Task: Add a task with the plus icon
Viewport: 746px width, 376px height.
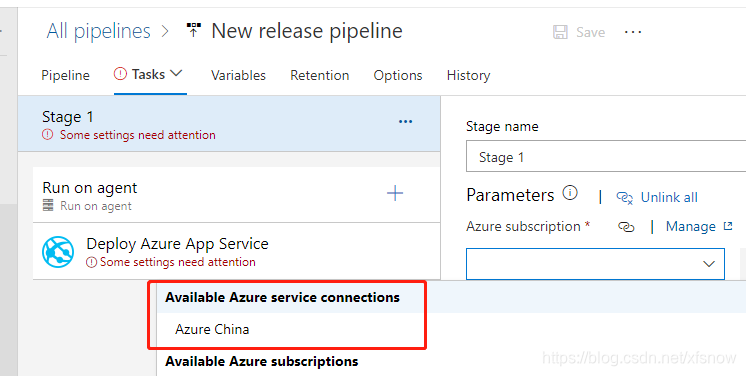Action: (x=395, y=193)
